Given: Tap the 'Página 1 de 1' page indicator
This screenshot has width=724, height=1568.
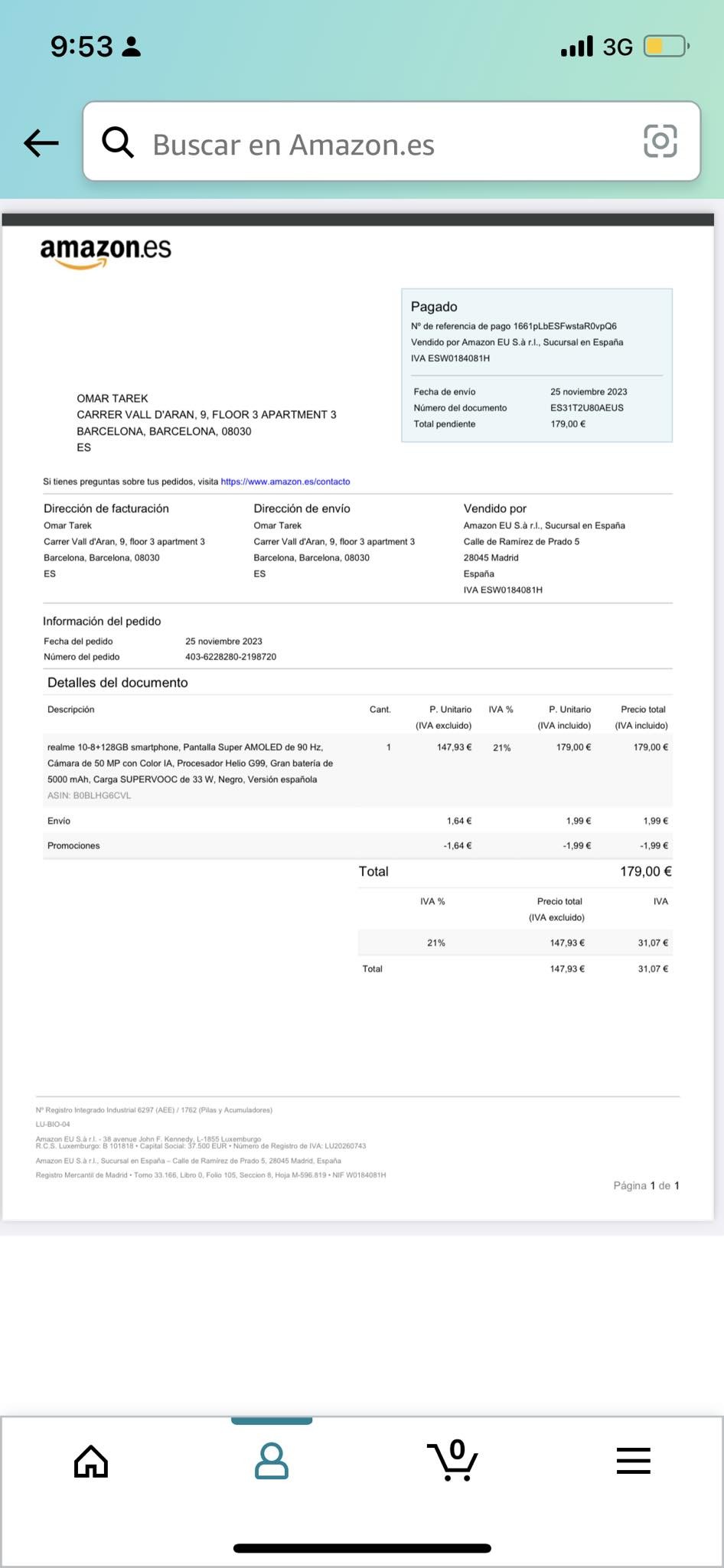Looking at the screenshot, I should pos(646,1185).
